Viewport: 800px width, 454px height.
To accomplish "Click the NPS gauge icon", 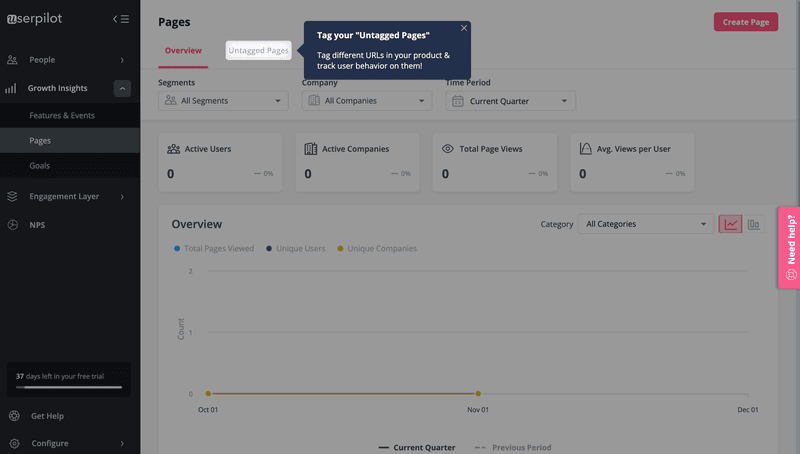I will (13, 225).
